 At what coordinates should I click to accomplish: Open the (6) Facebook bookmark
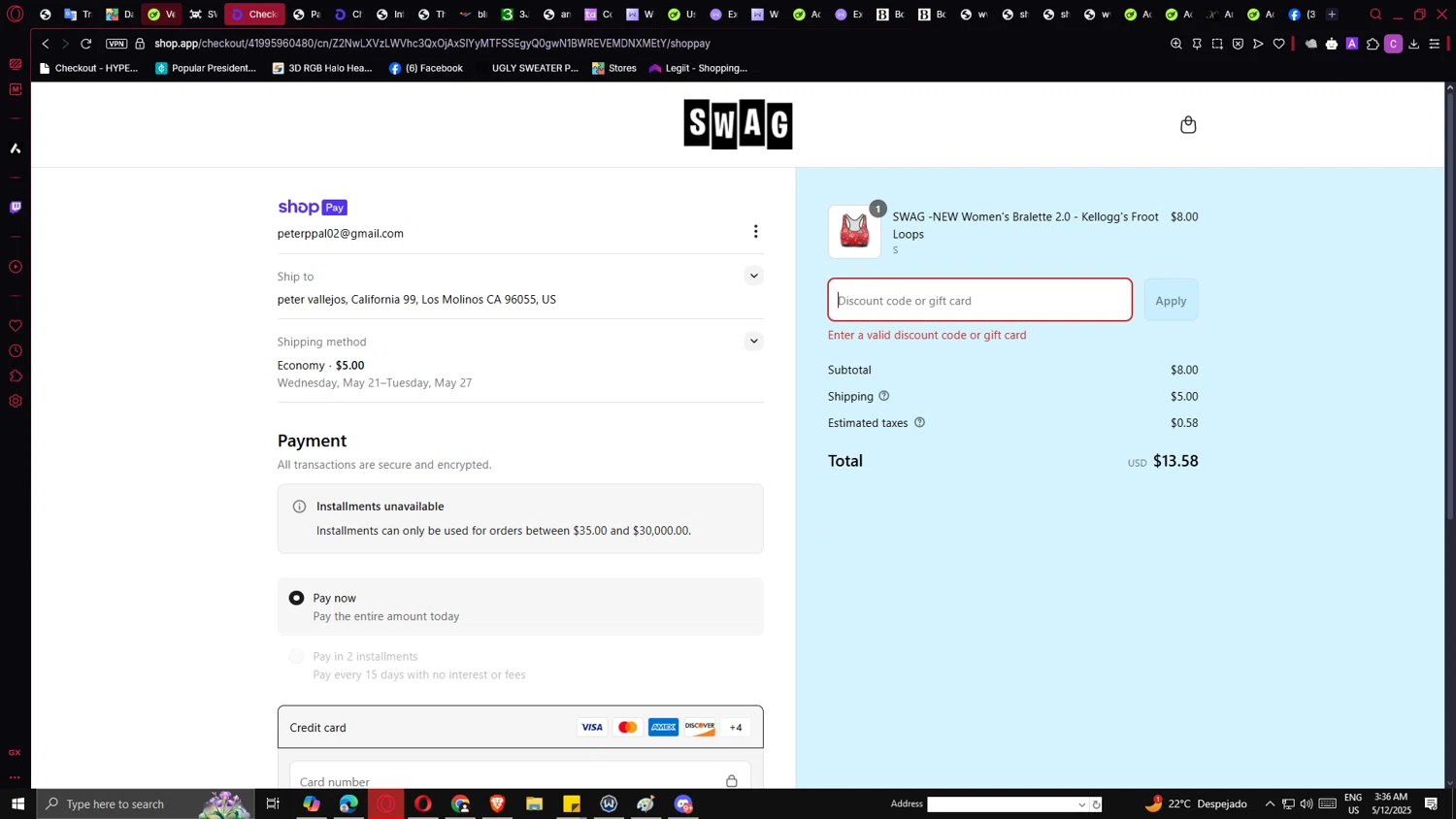pos(425,68)
